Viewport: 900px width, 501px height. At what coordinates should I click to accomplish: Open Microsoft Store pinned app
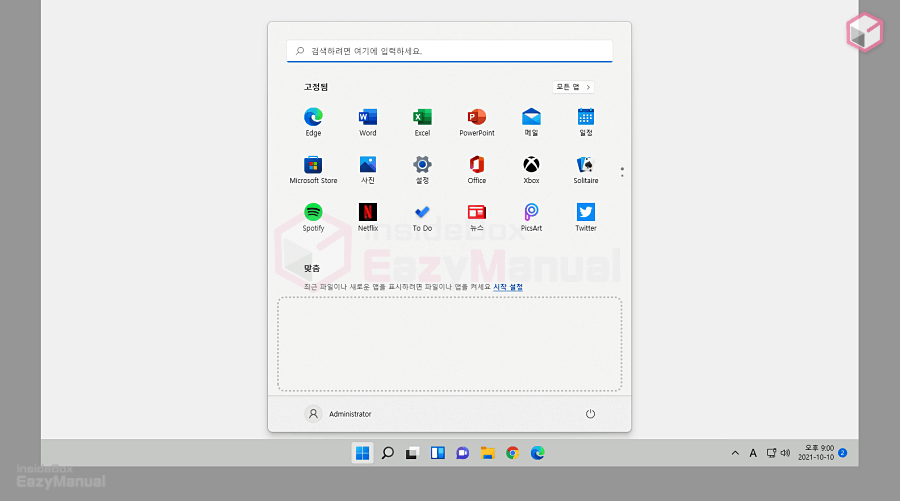(x=313, y=169)
